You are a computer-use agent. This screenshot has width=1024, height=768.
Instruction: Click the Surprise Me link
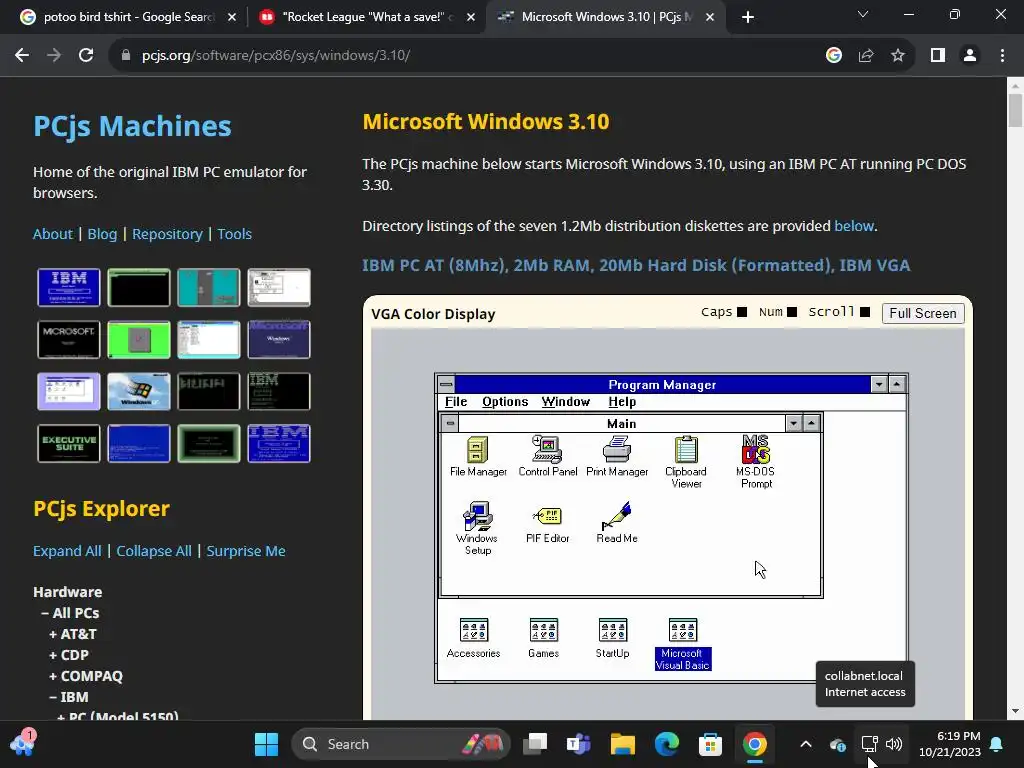tap(246, 551)
